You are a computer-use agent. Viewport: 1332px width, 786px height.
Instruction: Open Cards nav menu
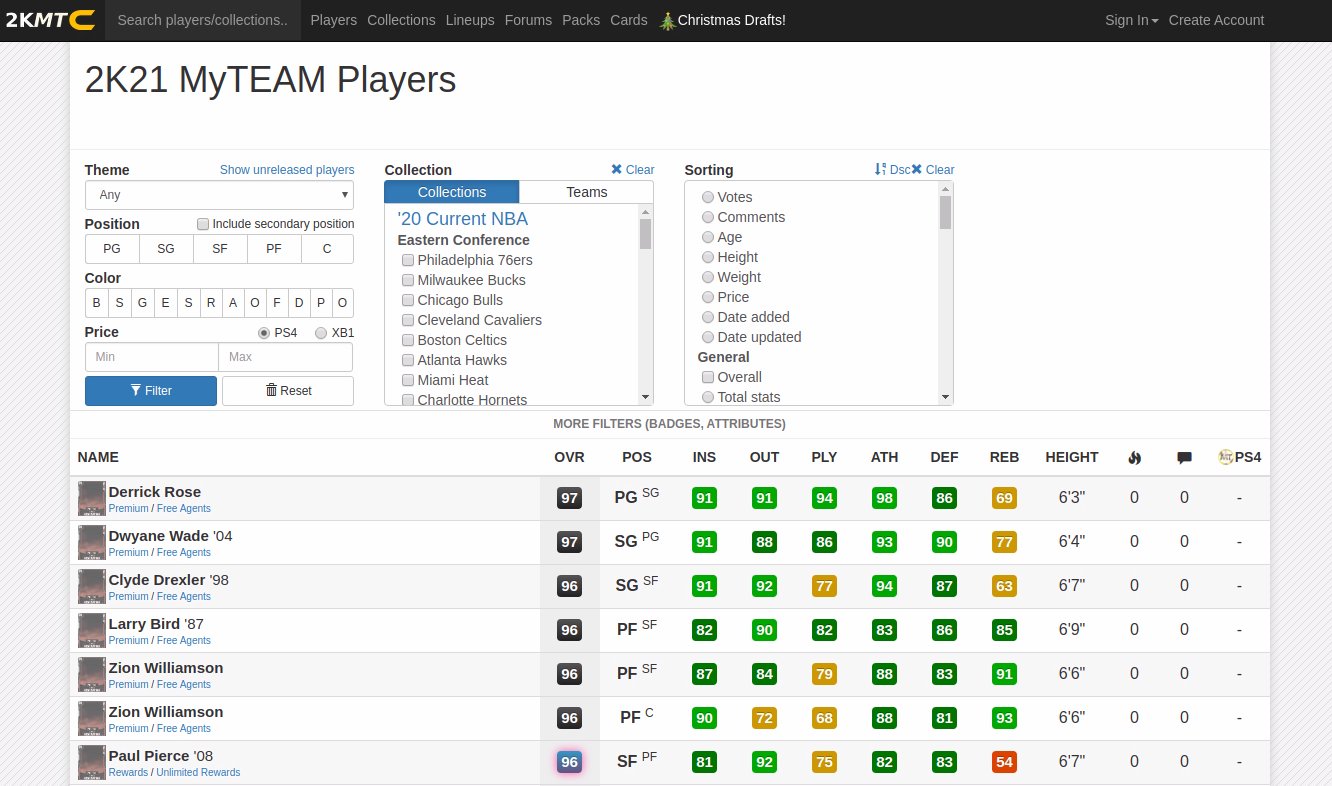pyautogui.click(x=629, y=20)
